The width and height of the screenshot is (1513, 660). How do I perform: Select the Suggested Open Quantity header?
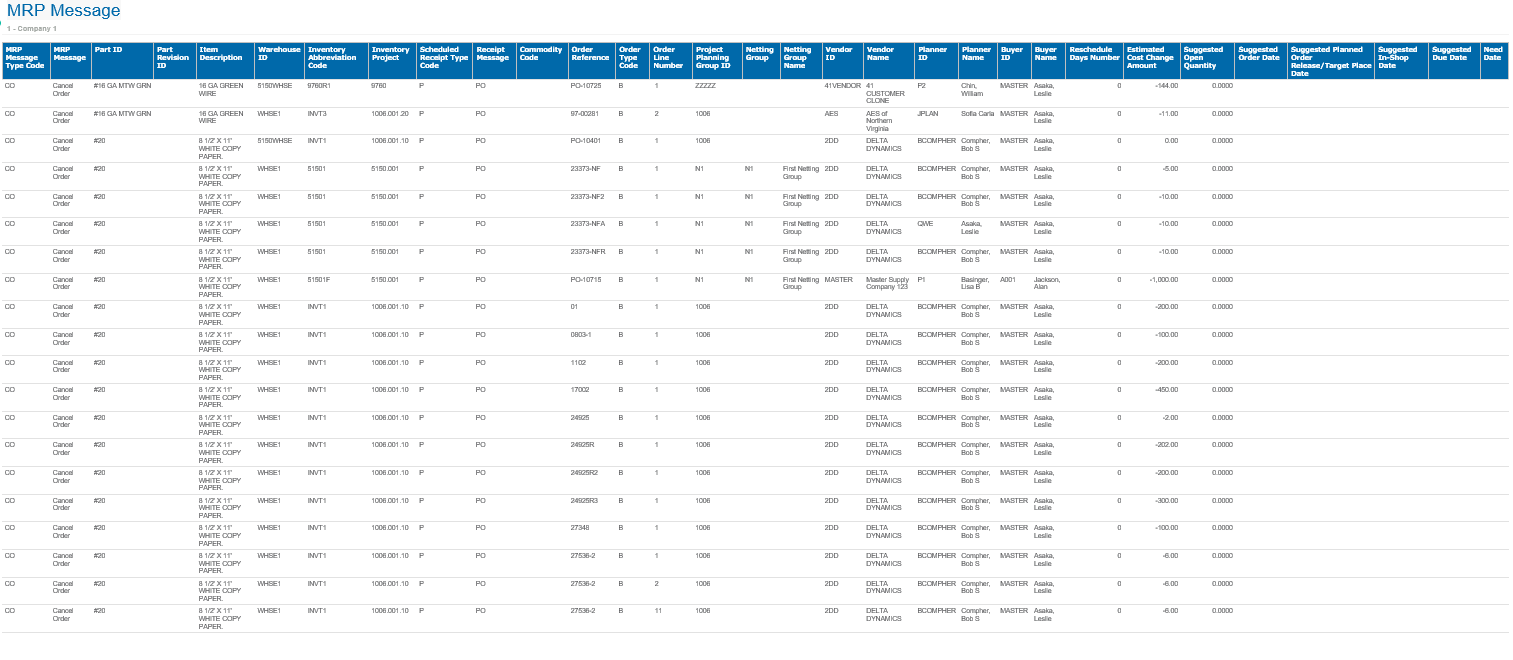click(1203, 57)
